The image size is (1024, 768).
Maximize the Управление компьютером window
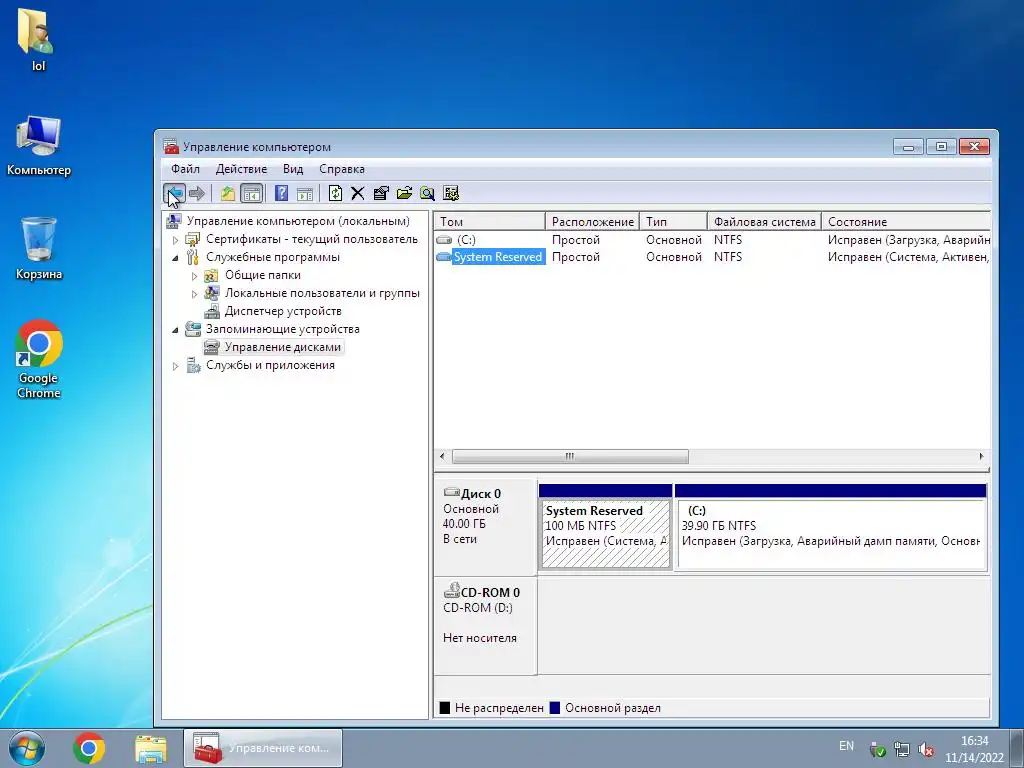point(941,146)
